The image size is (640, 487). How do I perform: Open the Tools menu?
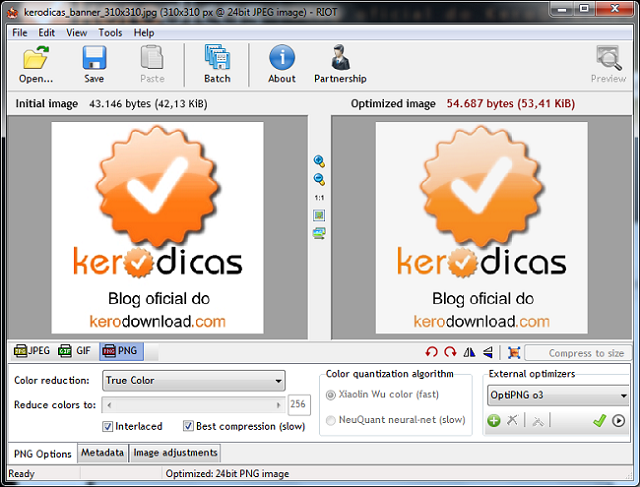pyautogui.click(x=110, y=33)
